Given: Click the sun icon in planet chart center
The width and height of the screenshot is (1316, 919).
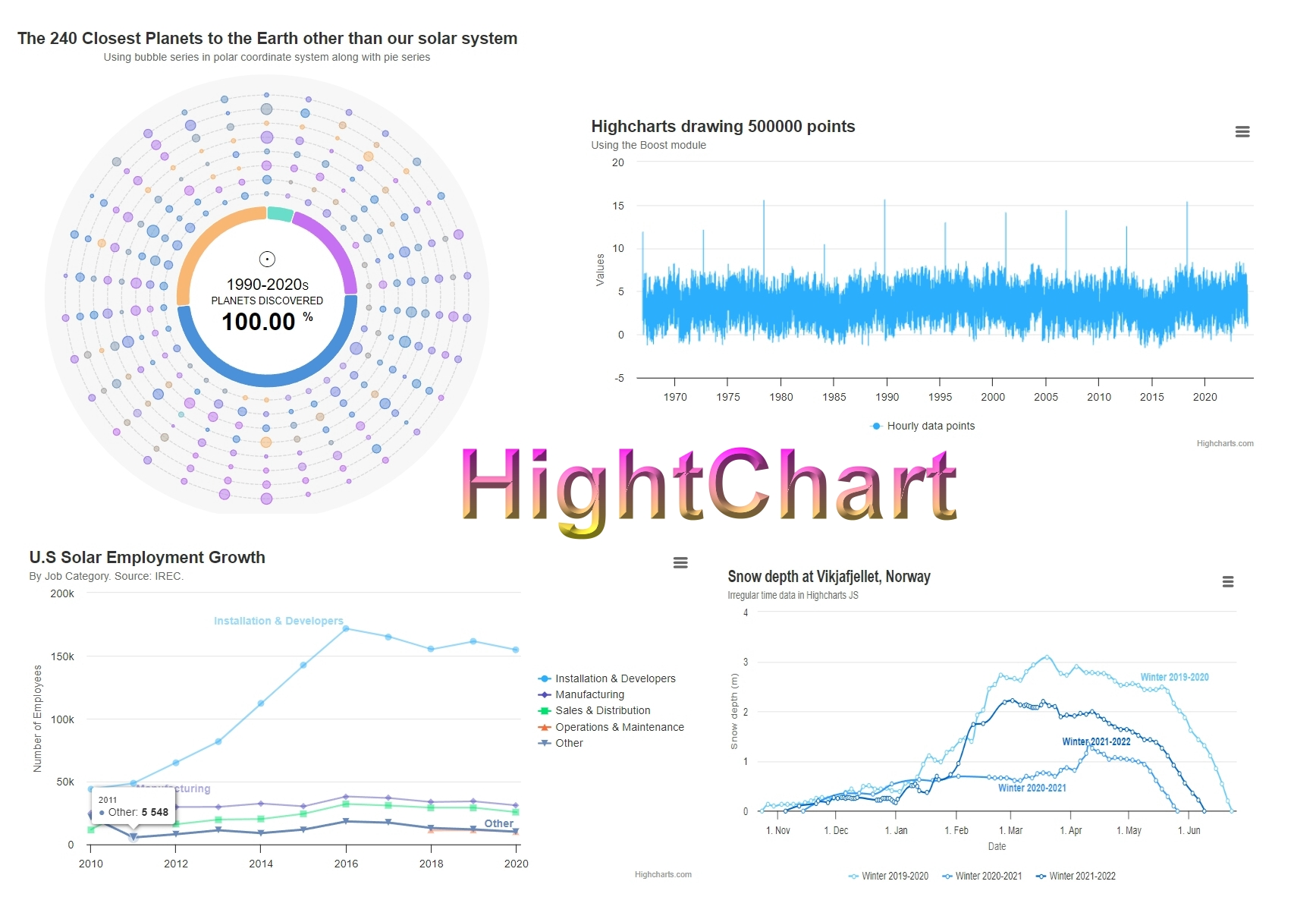Looking at the screenshot, I should [x=267, y=259].
